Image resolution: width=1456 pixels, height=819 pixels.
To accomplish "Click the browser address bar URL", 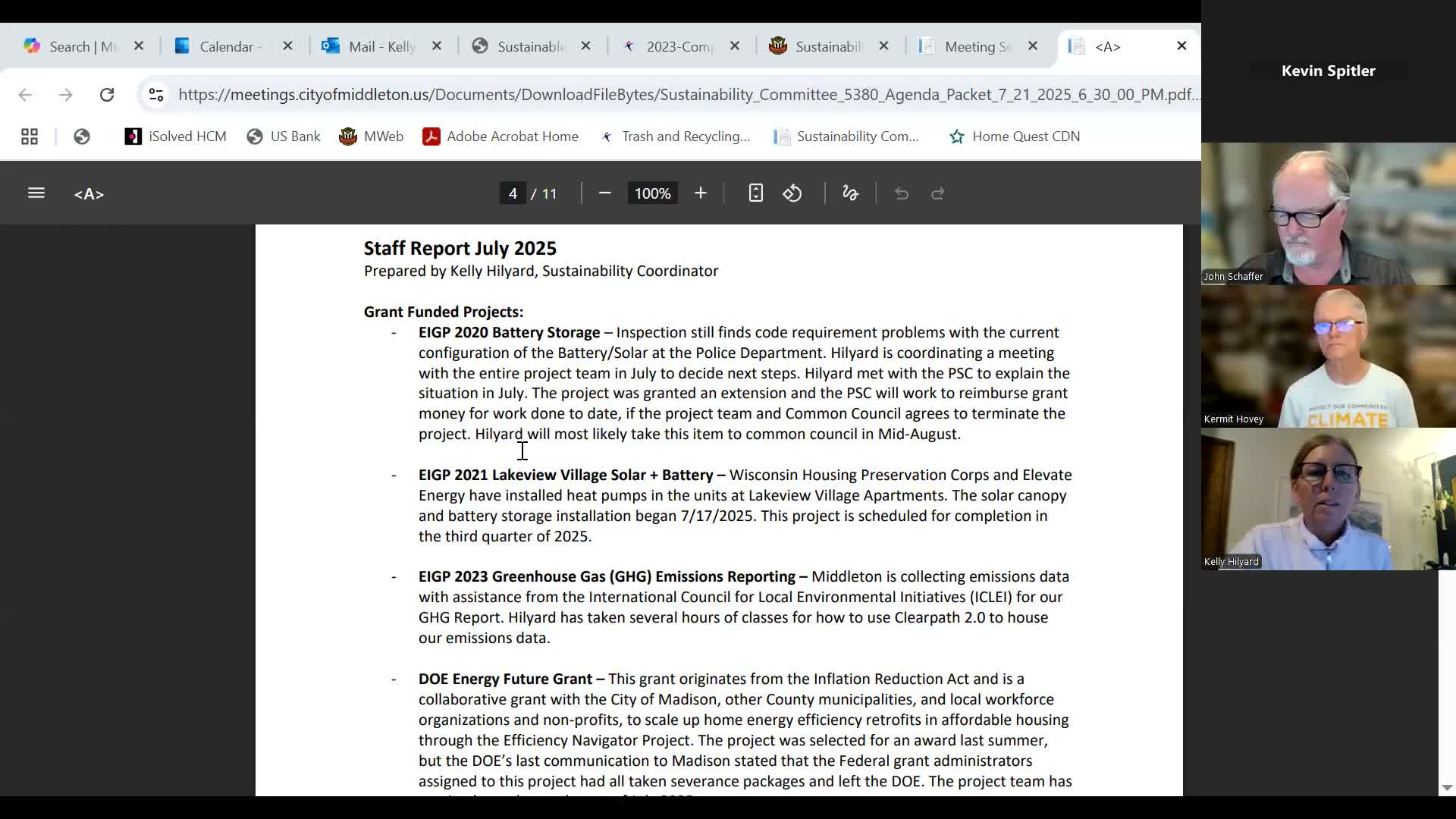I will click(x=689, y=95).
